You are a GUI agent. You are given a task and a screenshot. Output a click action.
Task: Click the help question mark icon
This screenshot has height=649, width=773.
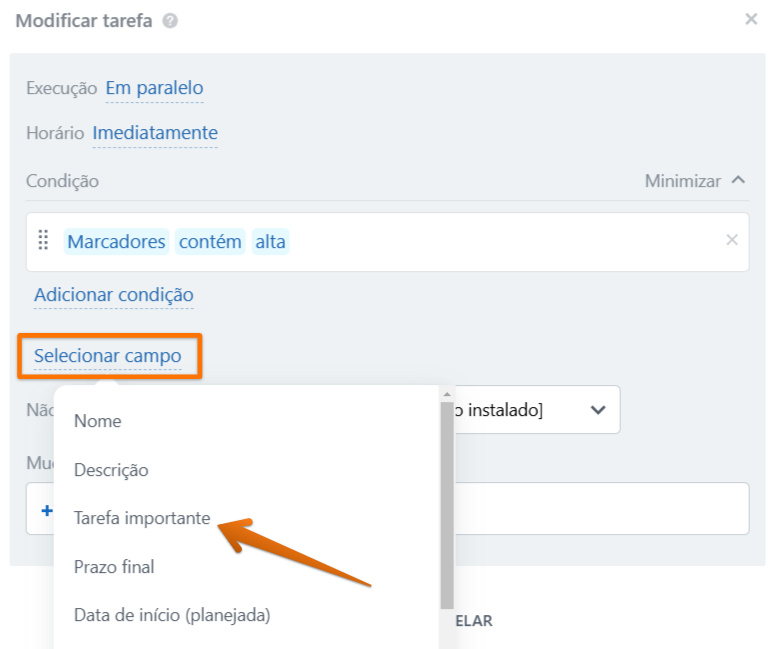pyautogui.click(x=170, y=21)
